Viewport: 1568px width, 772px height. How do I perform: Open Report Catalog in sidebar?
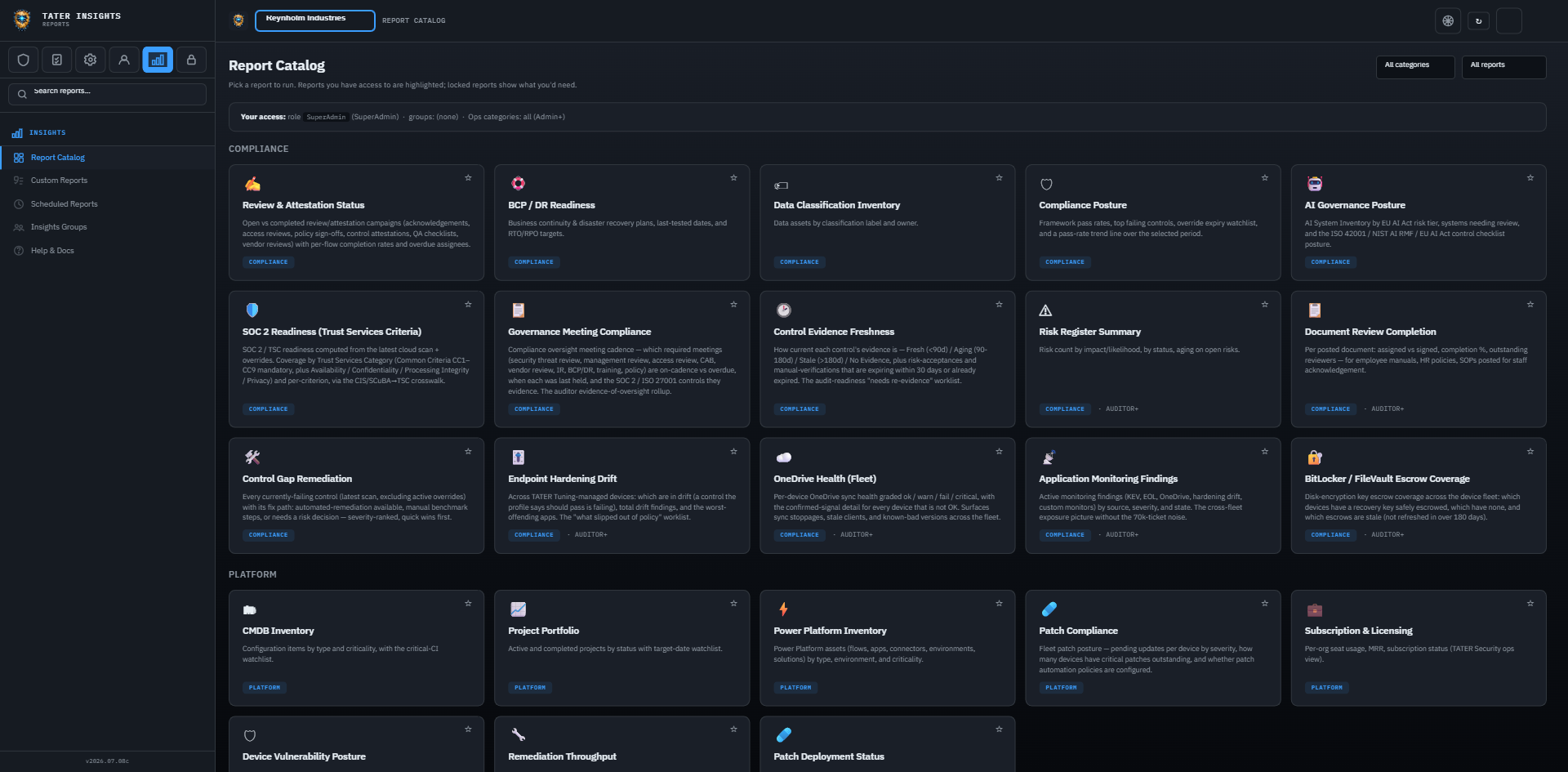[x=107, y=158]
